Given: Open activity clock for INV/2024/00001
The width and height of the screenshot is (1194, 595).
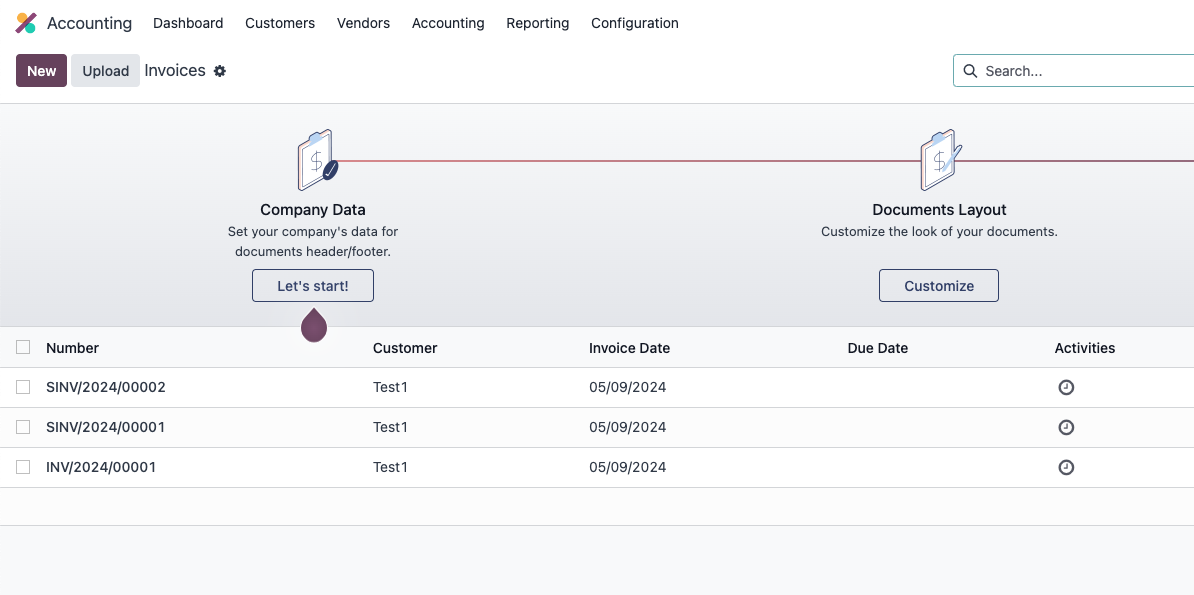Looking at the screenshot, I should (1066, 467).
